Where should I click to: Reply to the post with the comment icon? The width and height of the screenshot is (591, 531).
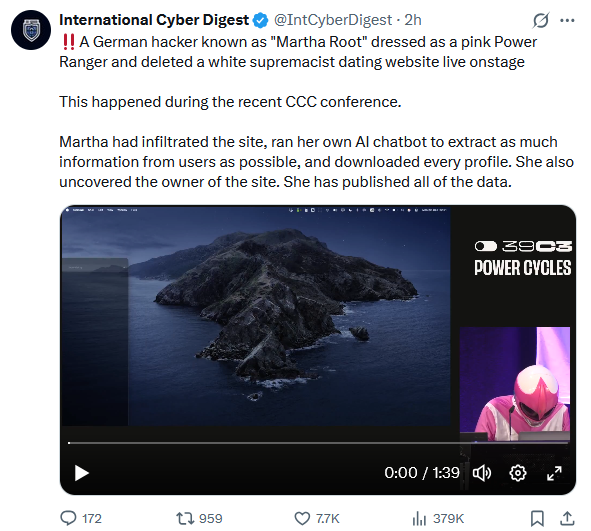coord(68,518)
